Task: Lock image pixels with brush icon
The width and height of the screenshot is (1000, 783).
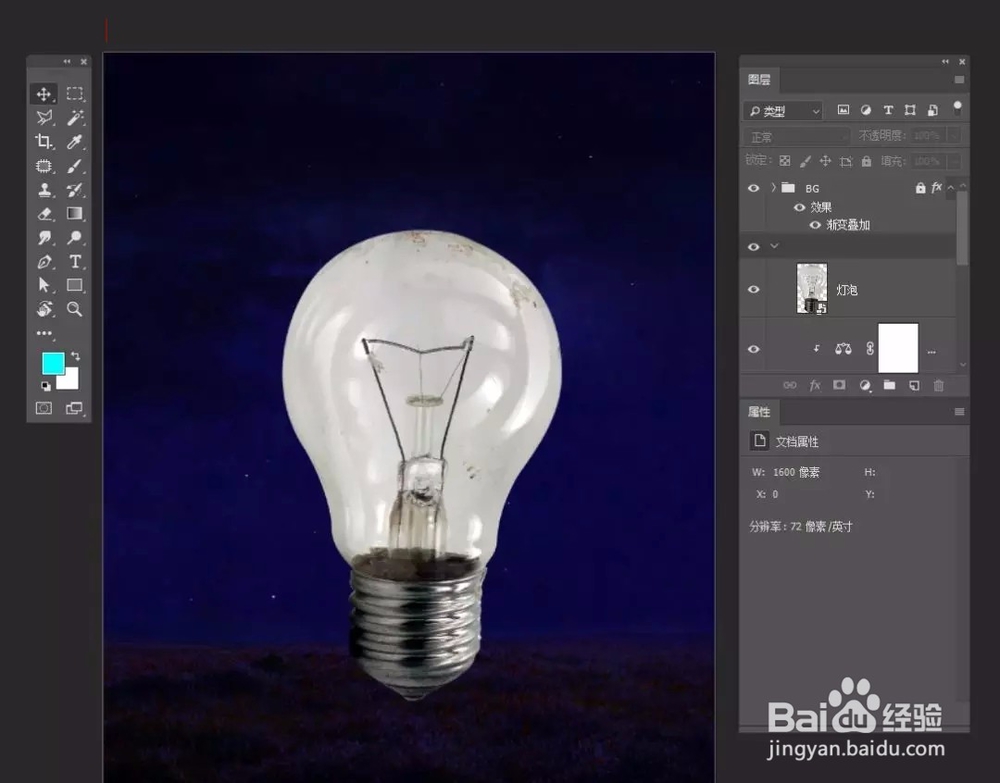Action: 805,161
